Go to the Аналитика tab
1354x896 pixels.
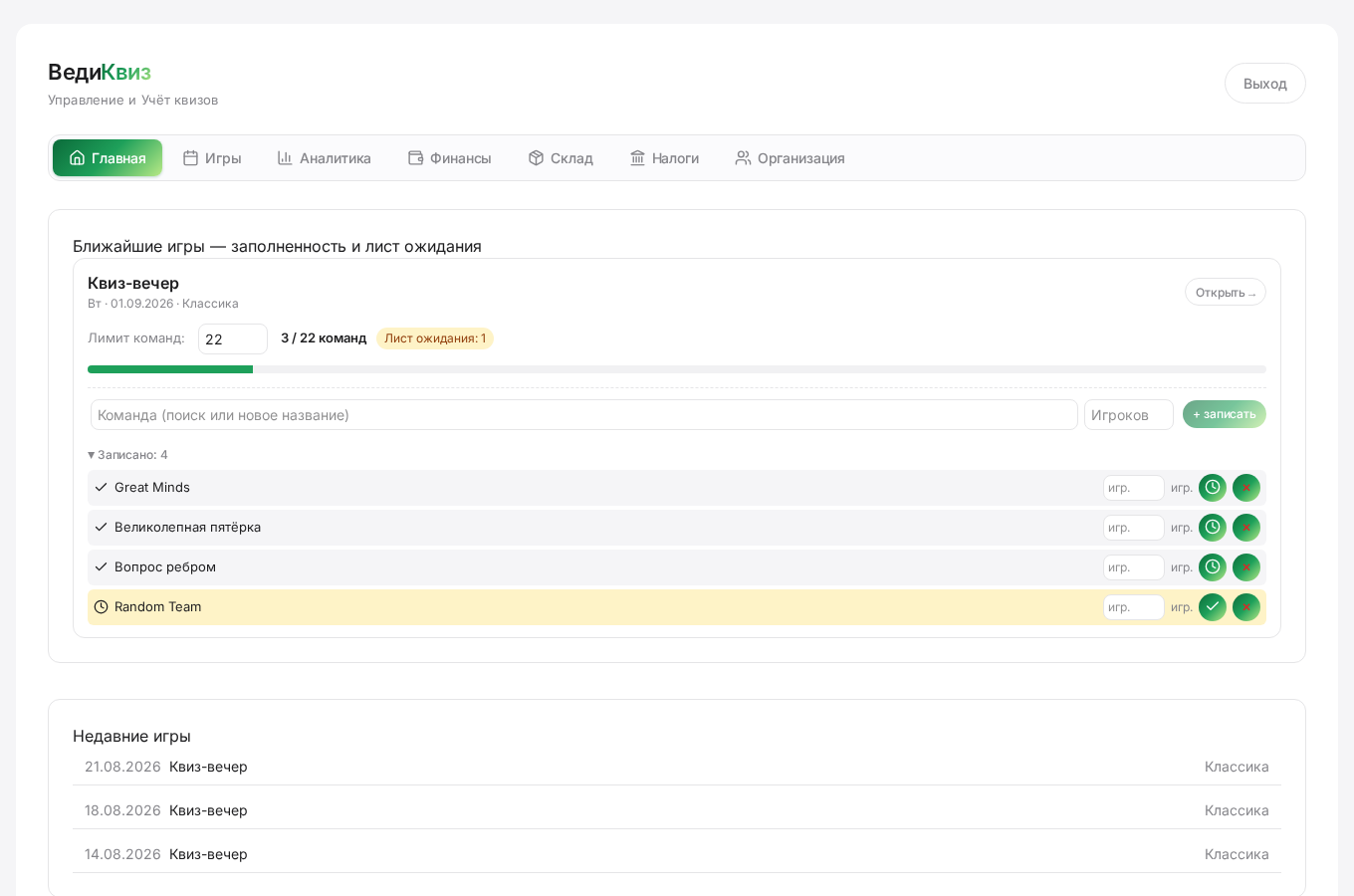click(x=325, y=158)
